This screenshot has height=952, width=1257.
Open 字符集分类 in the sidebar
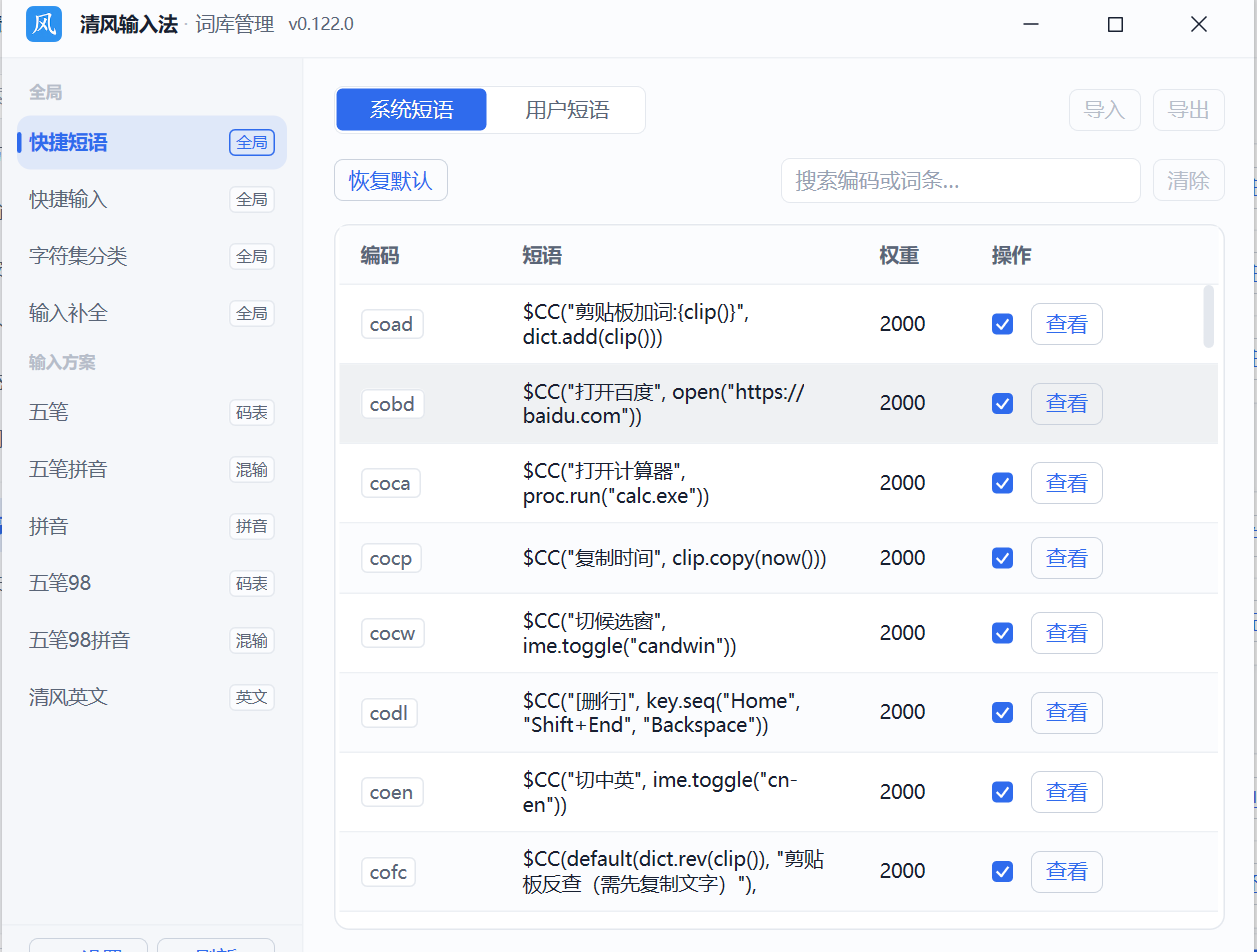[152, 257]
